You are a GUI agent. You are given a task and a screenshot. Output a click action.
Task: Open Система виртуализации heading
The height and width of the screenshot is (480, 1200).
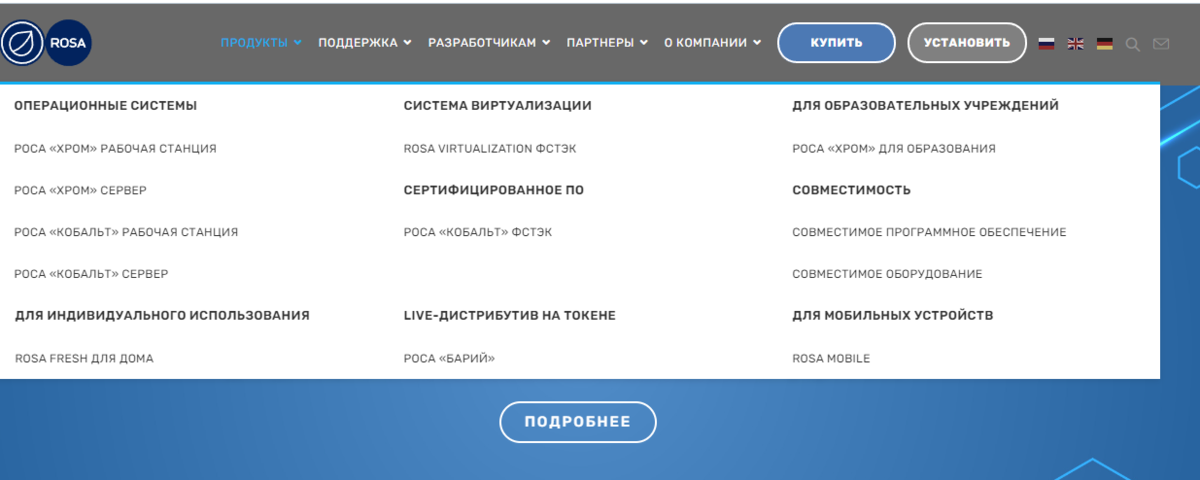tap(498, 105)
